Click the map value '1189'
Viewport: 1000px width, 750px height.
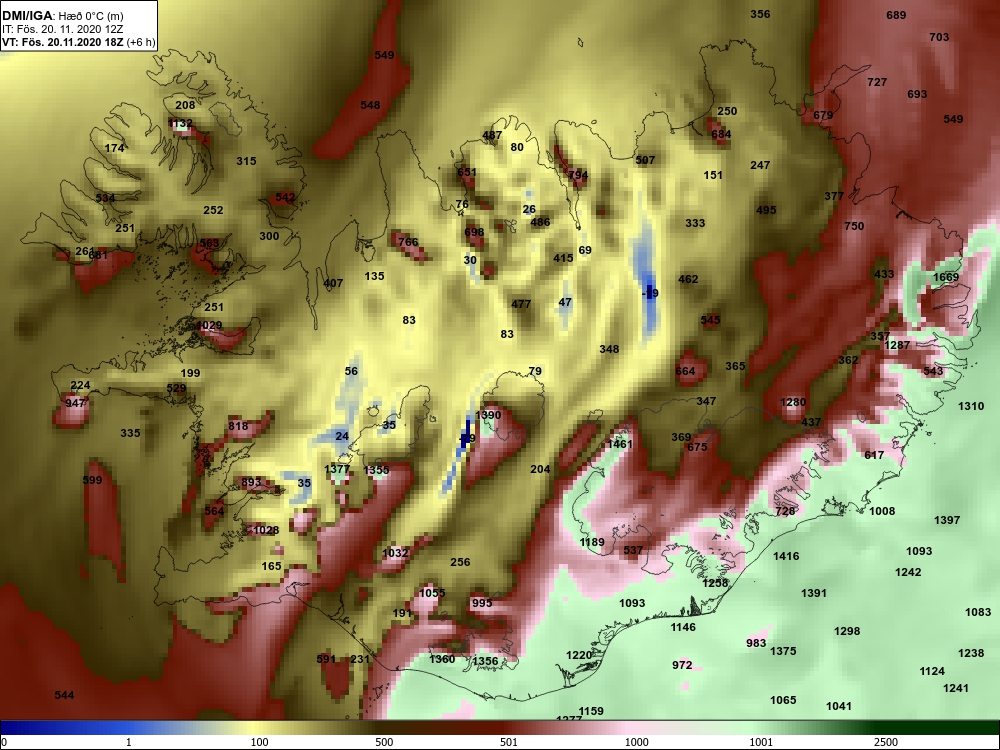[x=592, y=542]
